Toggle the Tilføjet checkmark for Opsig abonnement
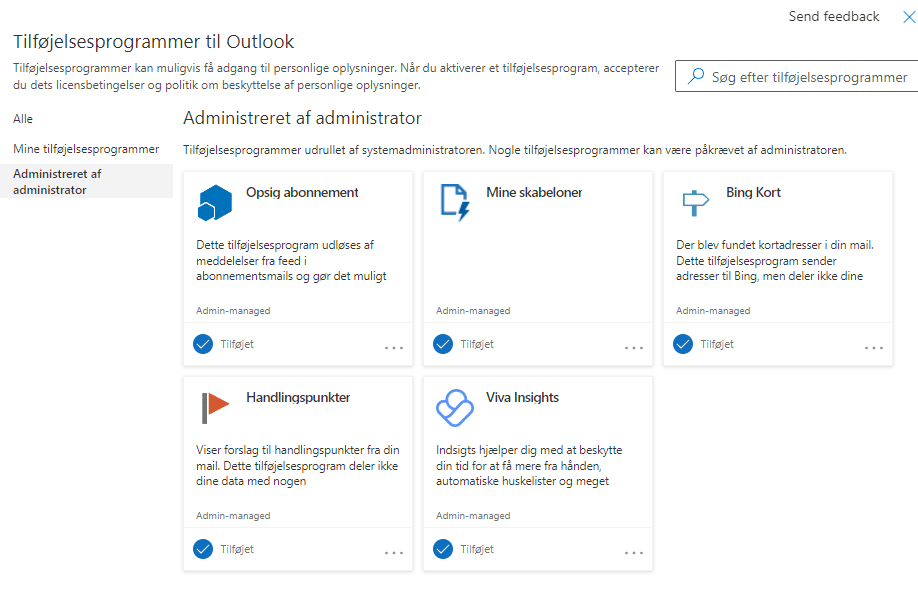 pyautogui.click(x=203, y=344)
